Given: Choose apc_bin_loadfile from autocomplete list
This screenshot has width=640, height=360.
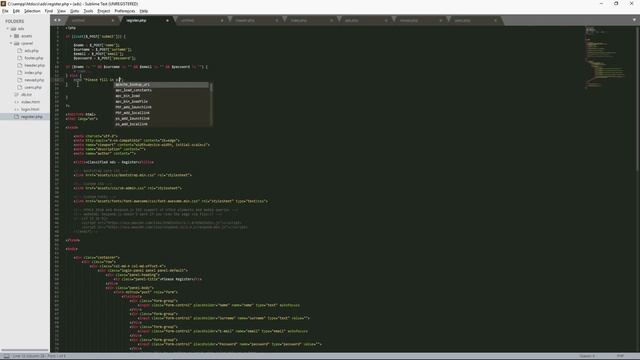Looking at the screenshot, I should pyautogui.click(x=161, y=102).
